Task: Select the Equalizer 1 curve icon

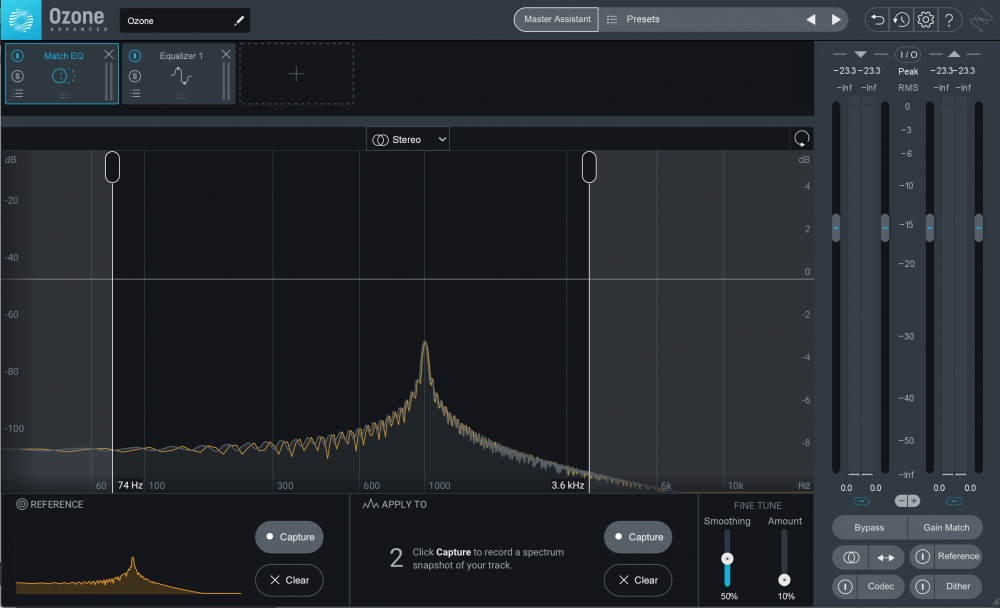Action: pos(181,76)
